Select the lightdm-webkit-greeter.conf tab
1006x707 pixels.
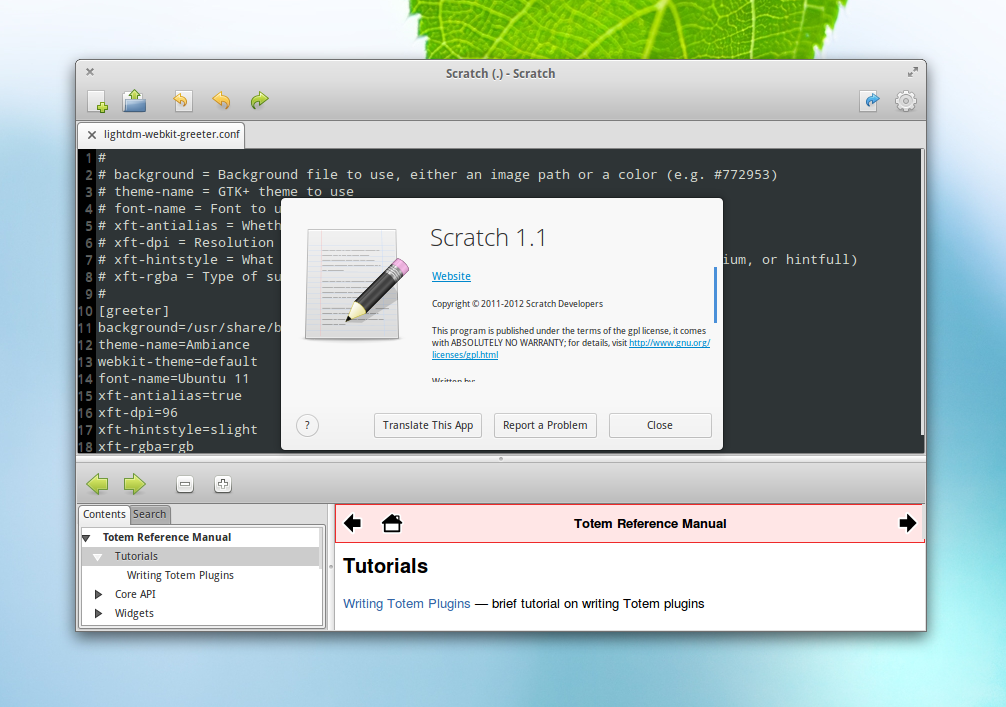click(161, 135)
